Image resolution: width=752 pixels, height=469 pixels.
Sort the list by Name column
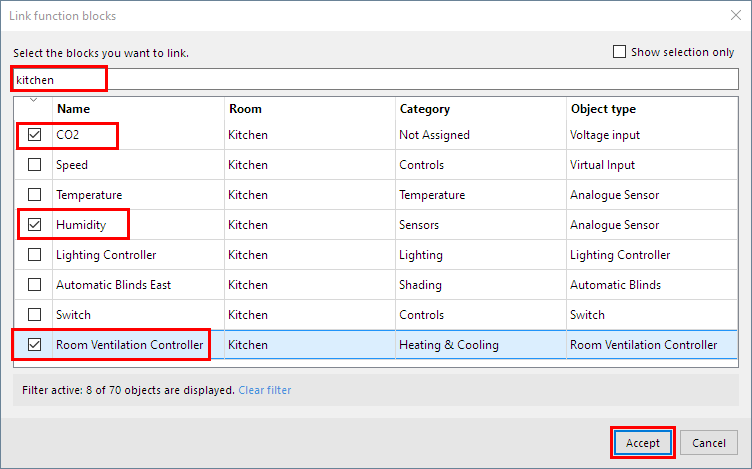point(72,109)
